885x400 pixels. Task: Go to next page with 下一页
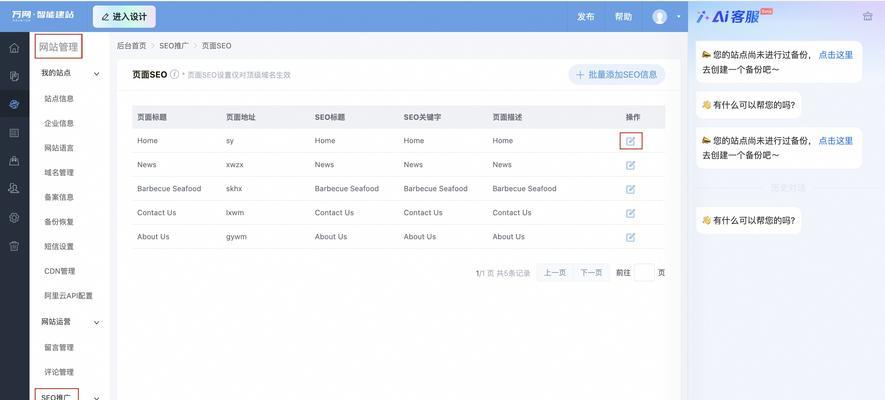pos(592,273)
